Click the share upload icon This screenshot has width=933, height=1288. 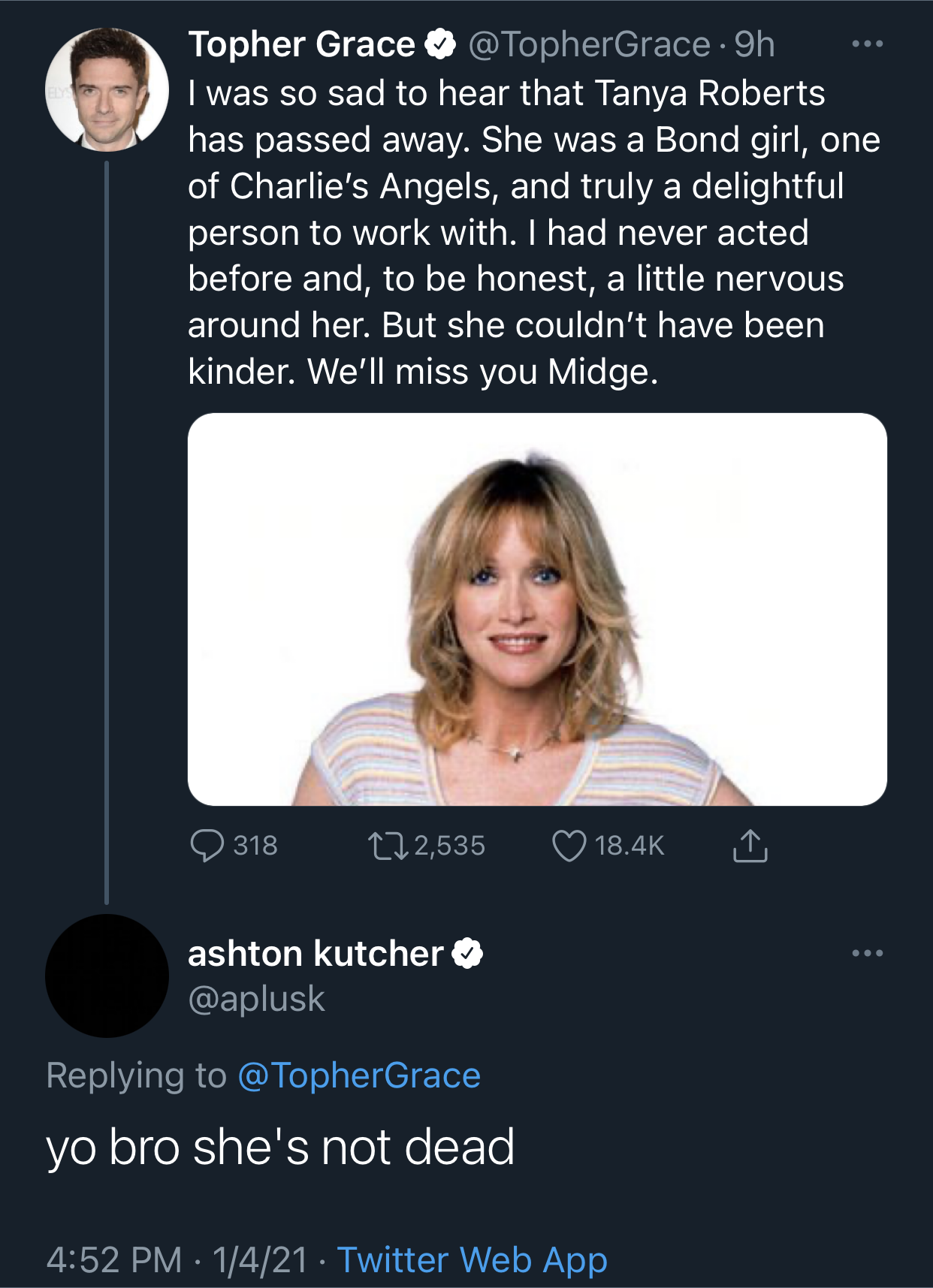coord(750,846)
